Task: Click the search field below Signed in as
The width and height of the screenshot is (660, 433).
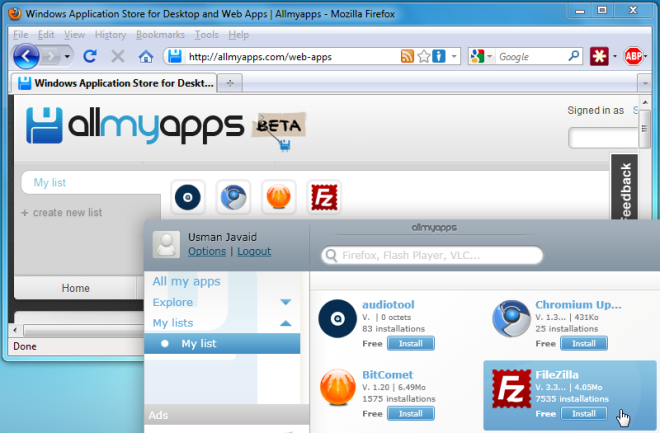Action: pyautogui.click(x=604, y=138)
